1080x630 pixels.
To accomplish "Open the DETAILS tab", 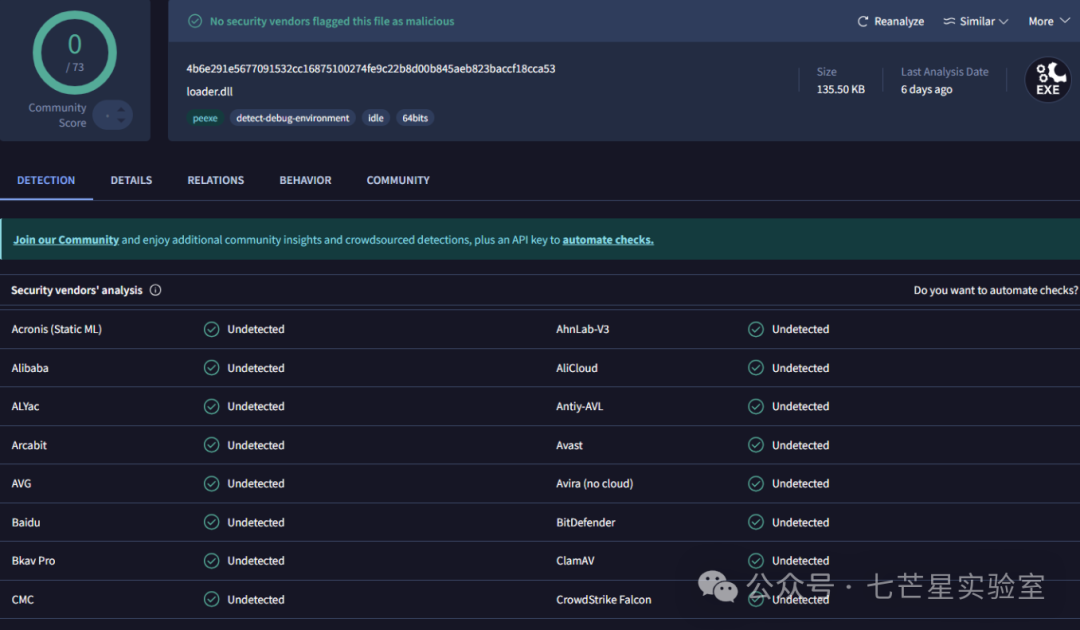I will (131, 180).
